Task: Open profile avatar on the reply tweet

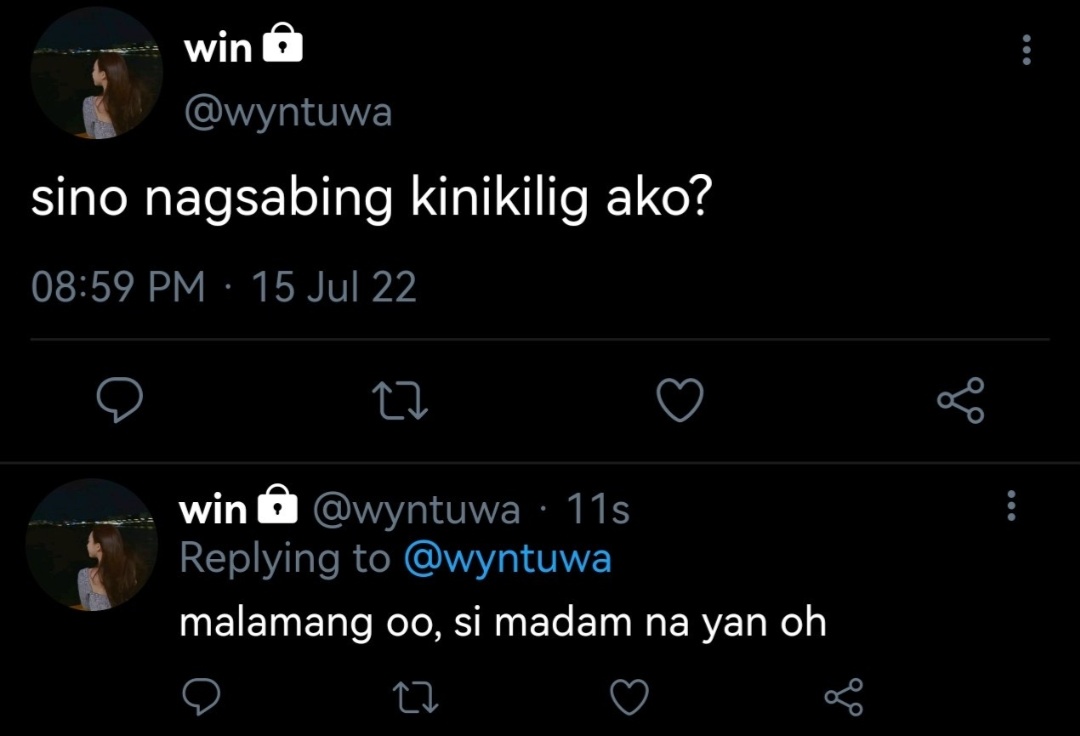Action: coord(92,545)
